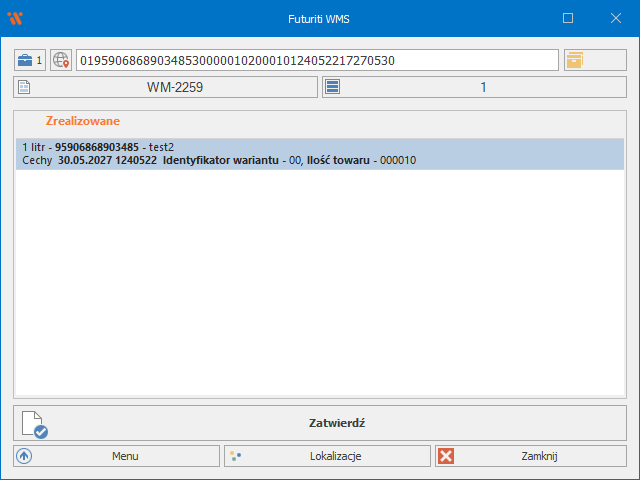
Task: Click into the barcode number input field
Action: coord(316,60)
